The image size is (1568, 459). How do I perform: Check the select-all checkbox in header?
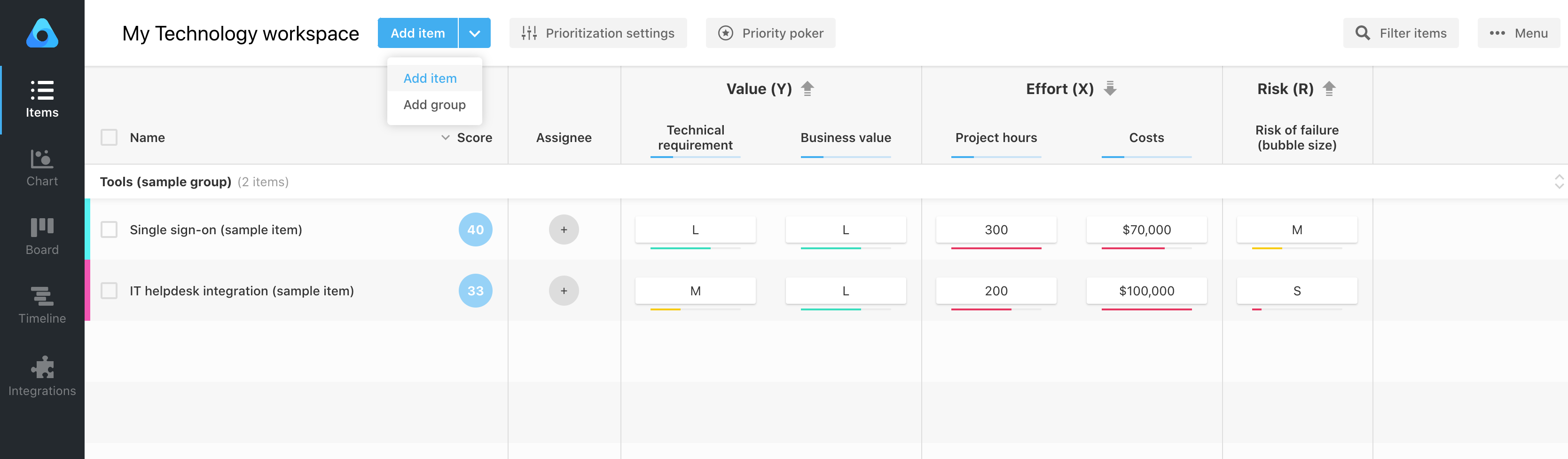[x=110, y=137]
